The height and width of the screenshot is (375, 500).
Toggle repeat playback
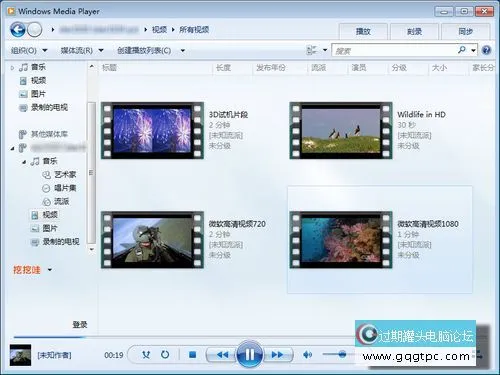[165, 355]
